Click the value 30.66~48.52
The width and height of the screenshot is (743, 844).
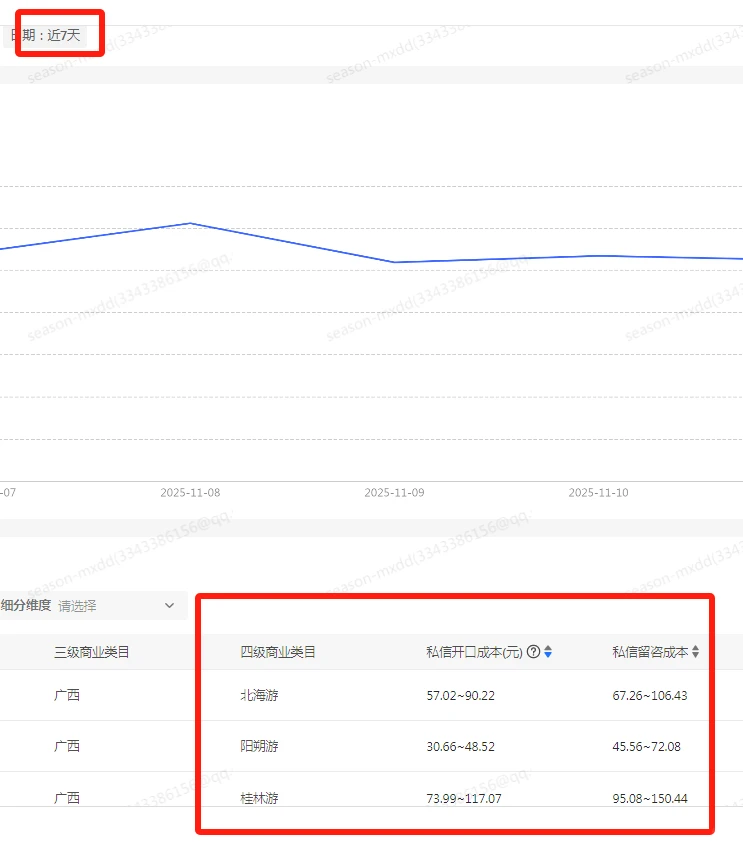tap(461, 747)
